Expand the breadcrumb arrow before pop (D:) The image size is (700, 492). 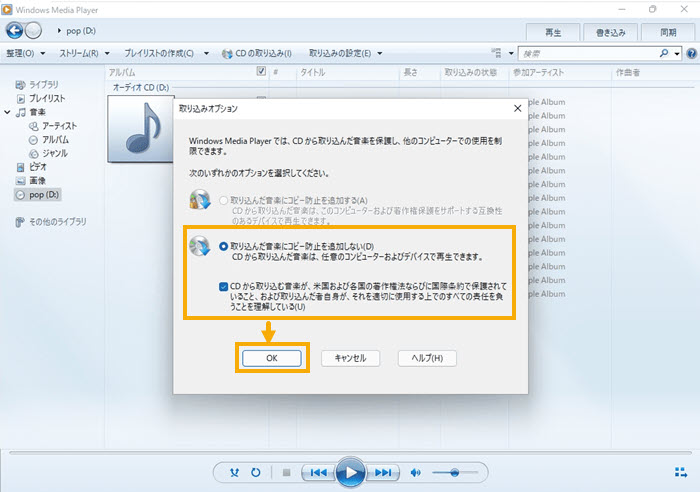click(59, 31)
